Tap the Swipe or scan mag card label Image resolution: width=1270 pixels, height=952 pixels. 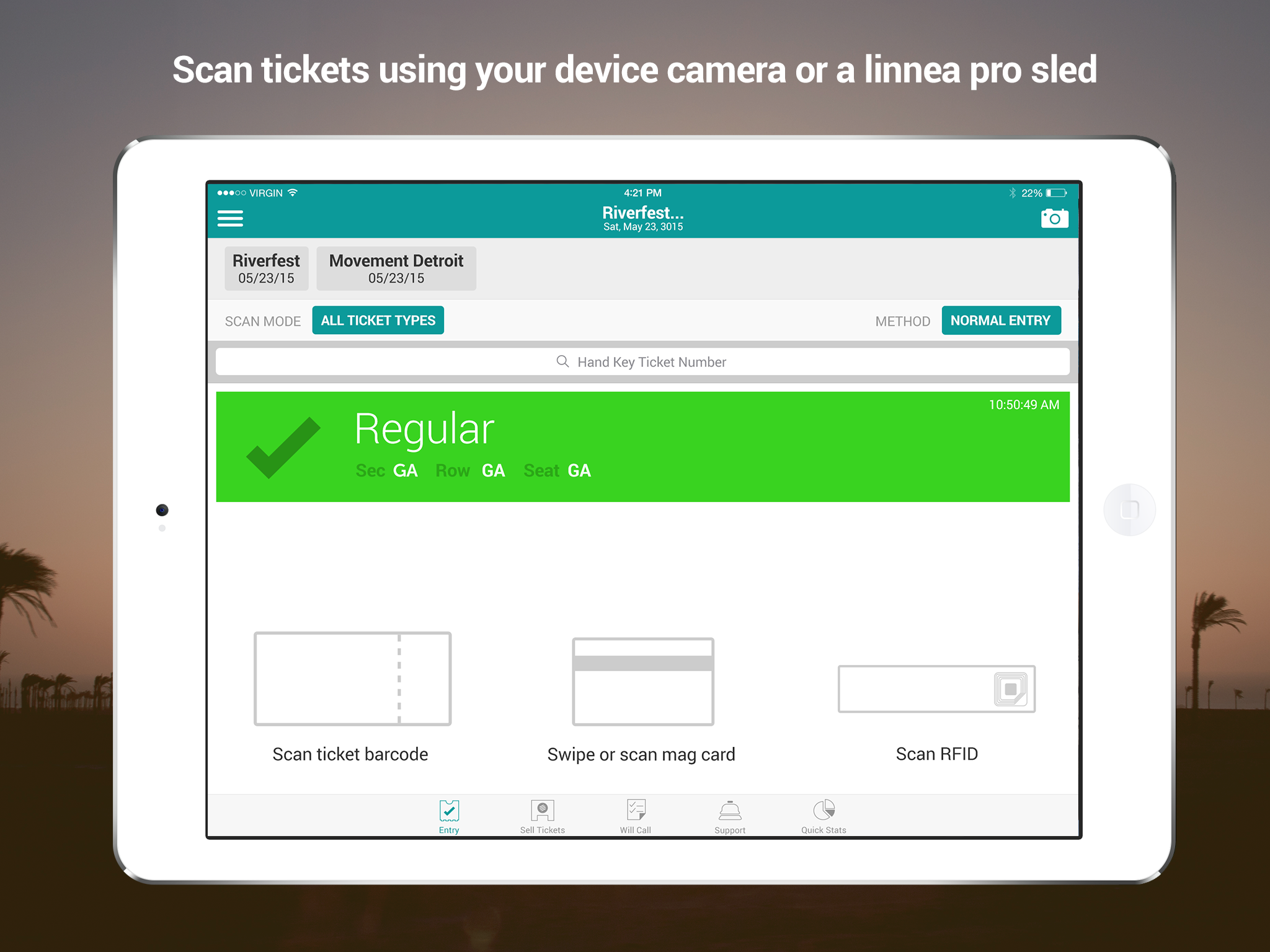click(641, 755)
